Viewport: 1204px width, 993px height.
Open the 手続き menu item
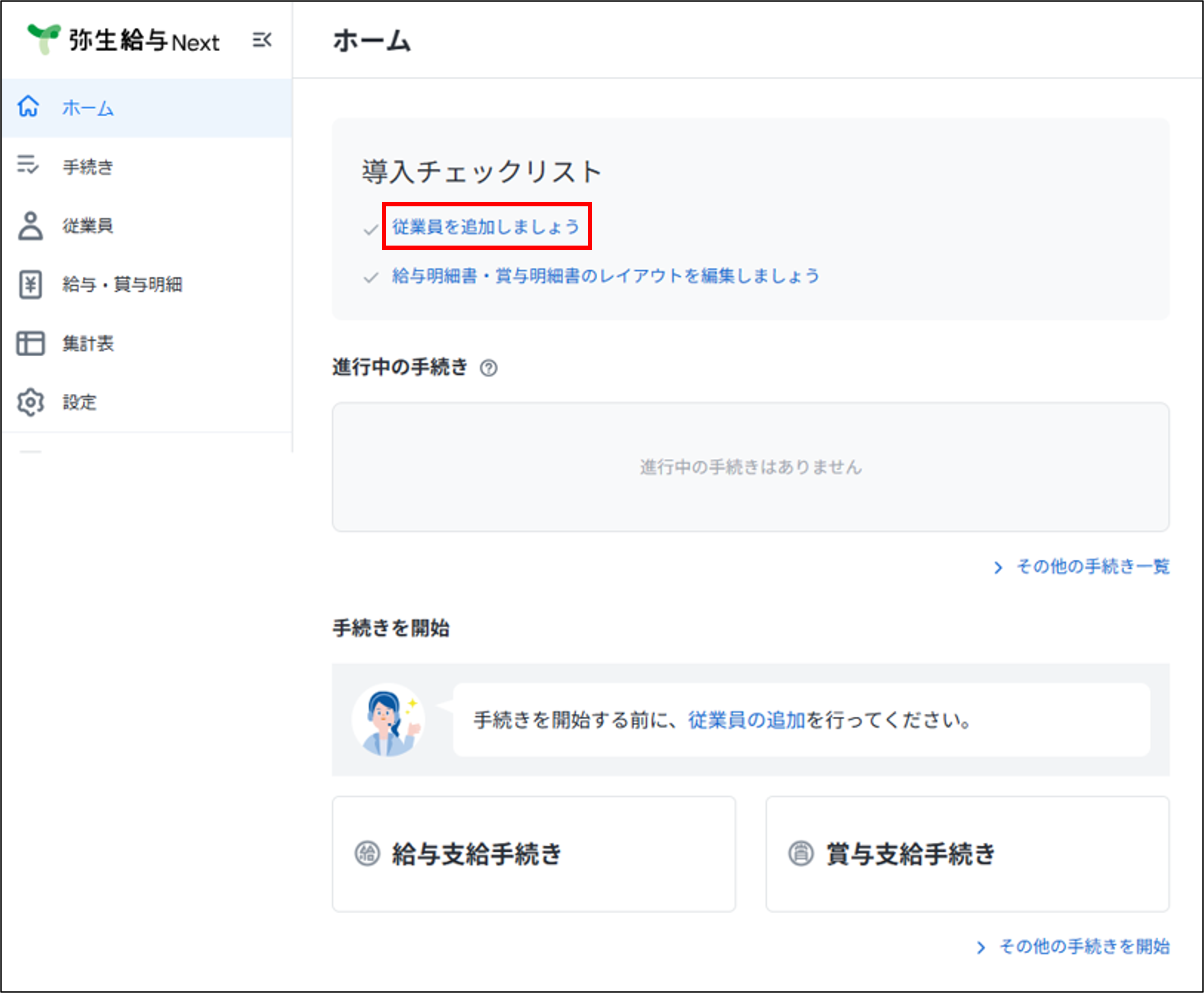click(88, 167)
